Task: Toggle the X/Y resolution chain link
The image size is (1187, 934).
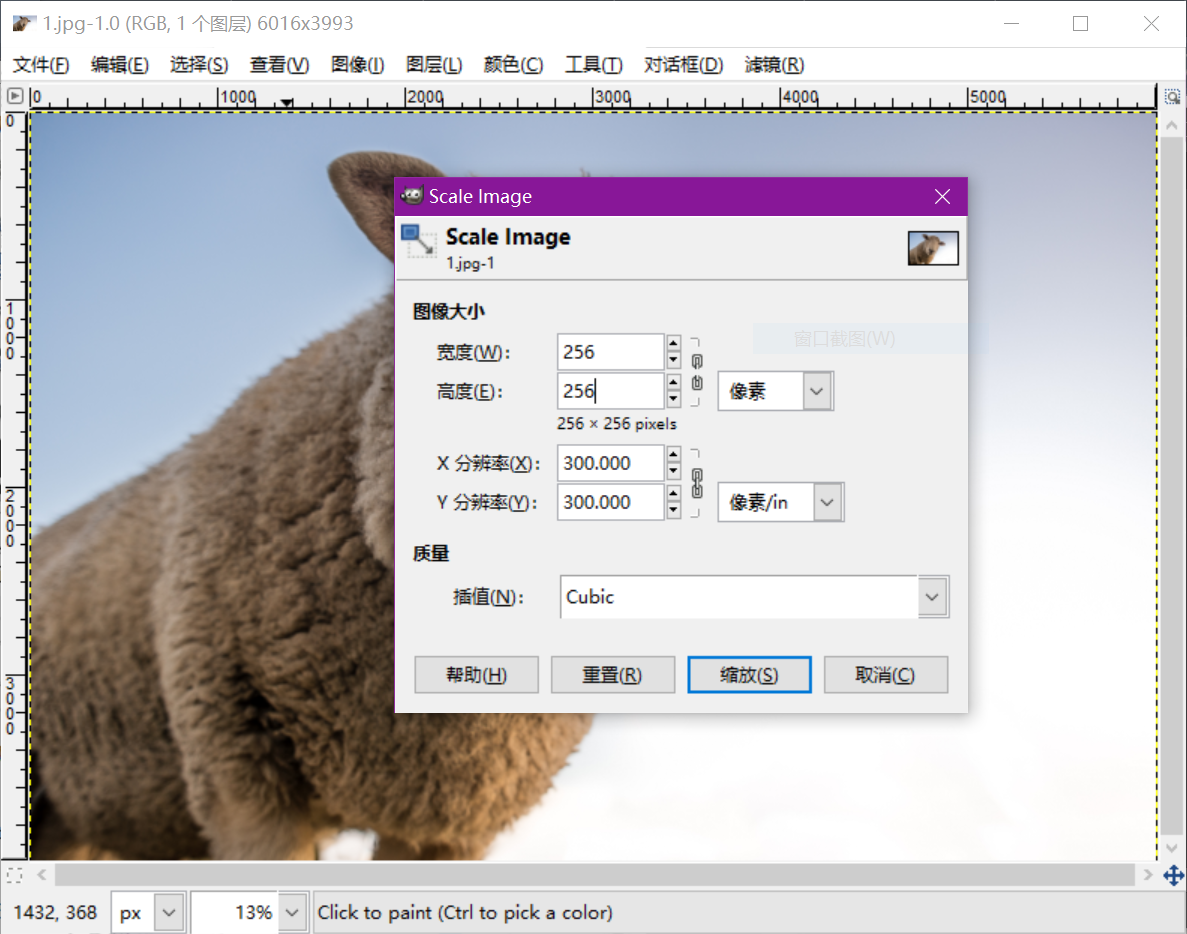Action: tap(697, 483)
